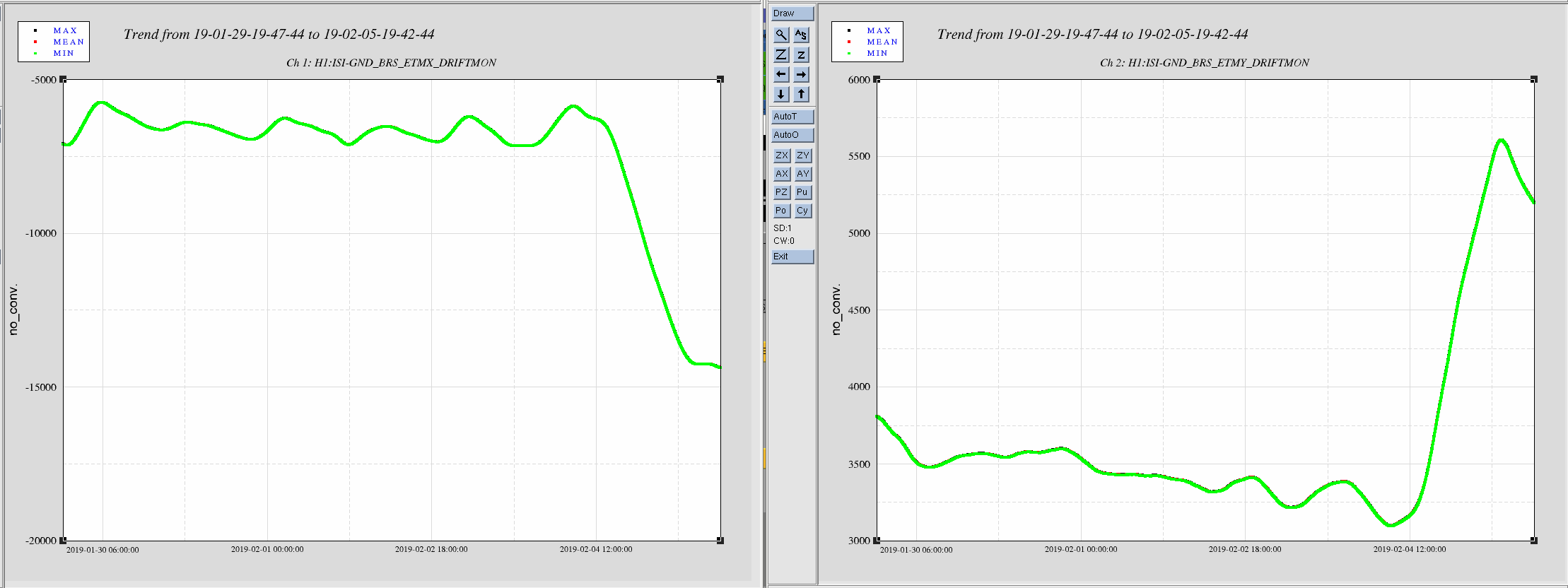The height and width of the screenshot is (588, 1568).
Task: Click the large Z zoom-in icon
Action: [x=781, y=54]
